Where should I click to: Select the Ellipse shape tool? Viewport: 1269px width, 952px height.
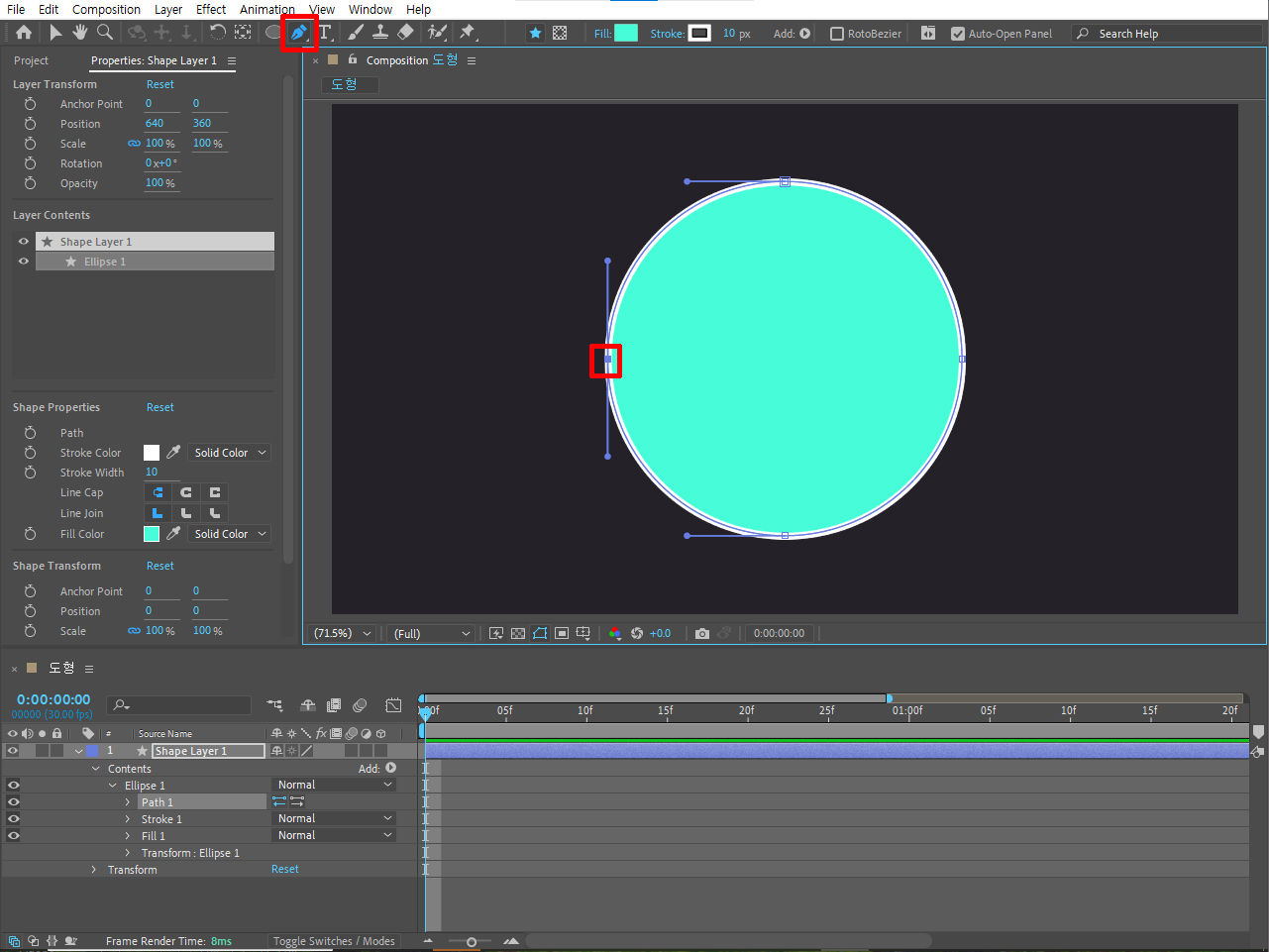tap(273, 33)
